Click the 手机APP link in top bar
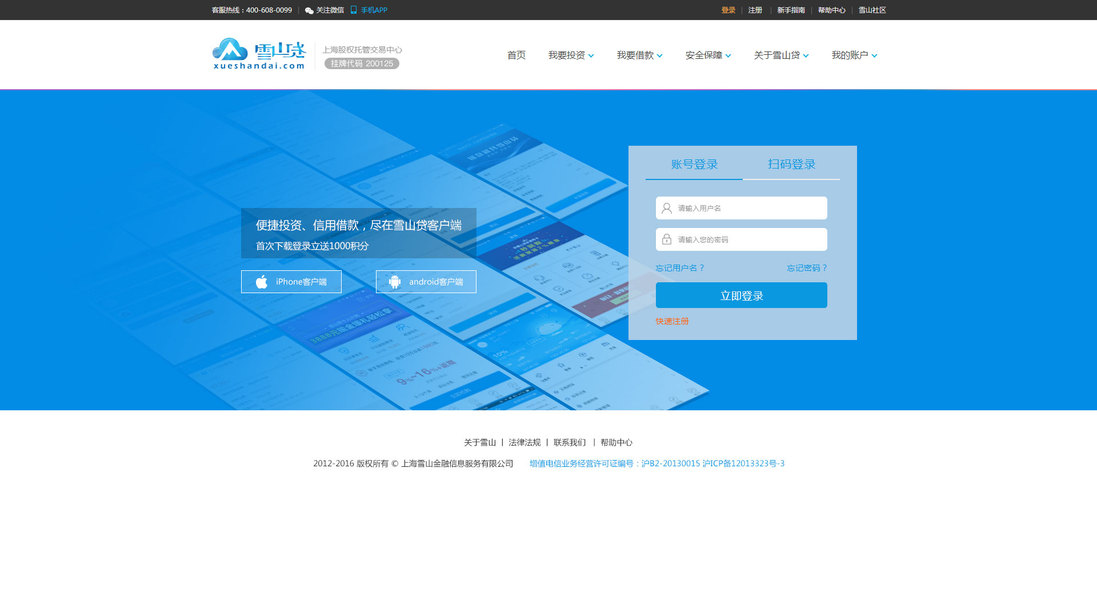The width and height of the screenshot is (1097, 600). 374,10
